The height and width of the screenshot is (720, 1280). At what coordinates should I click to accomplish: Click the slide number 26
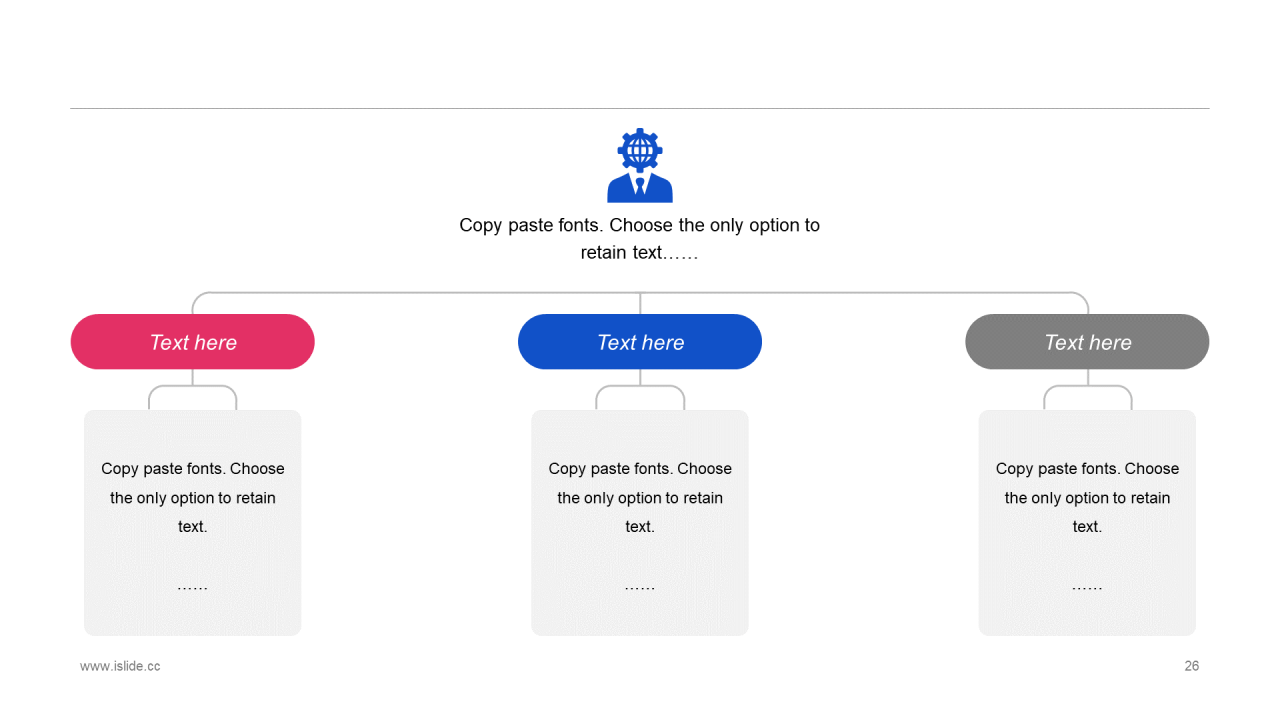[1192, 666]
